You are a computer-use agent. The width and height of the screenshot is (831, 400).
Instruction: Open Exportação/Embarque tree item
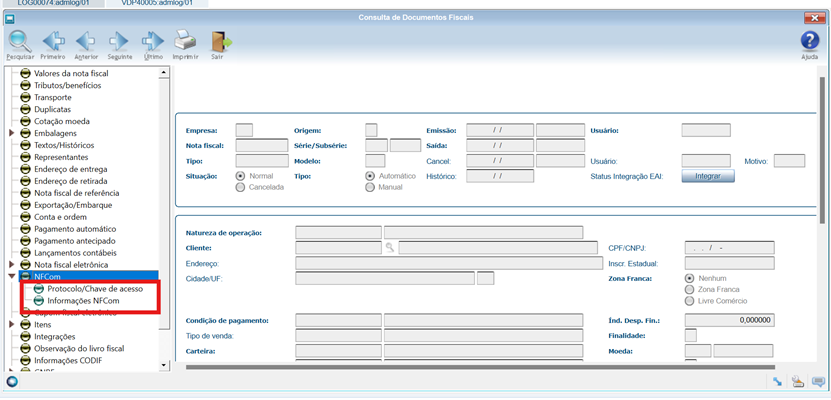(73, 205)
